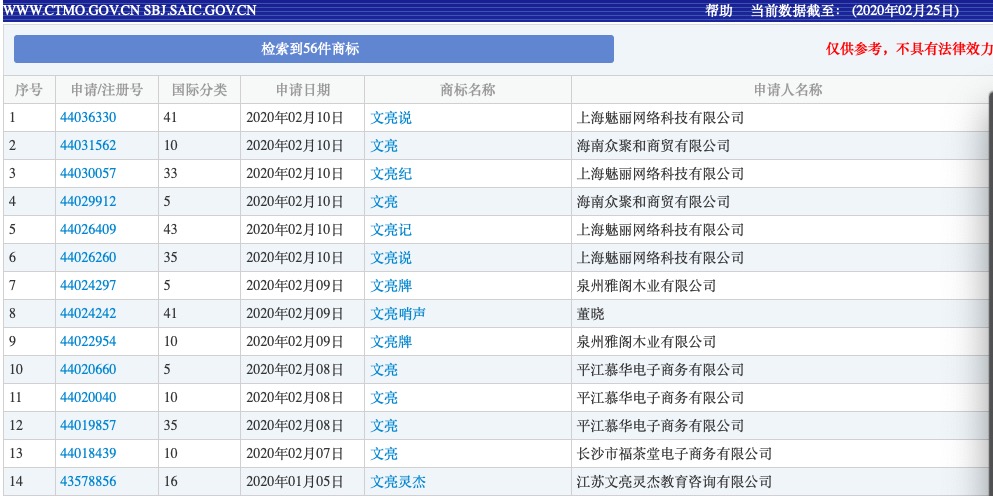Open trademark 文亮记 link
993x496 pixels.
[x=391, y=229]
